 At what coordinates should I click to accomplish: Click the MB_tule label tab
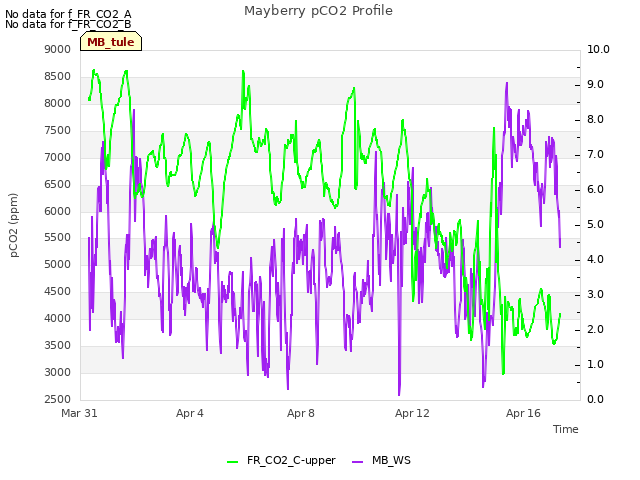click(111, 42)
